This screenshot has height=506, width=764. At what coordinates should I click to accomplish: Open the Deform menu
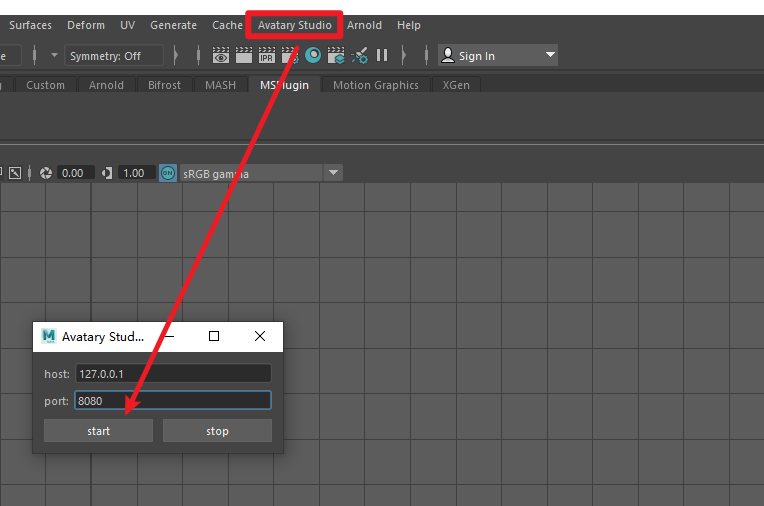tap(86, 25)
